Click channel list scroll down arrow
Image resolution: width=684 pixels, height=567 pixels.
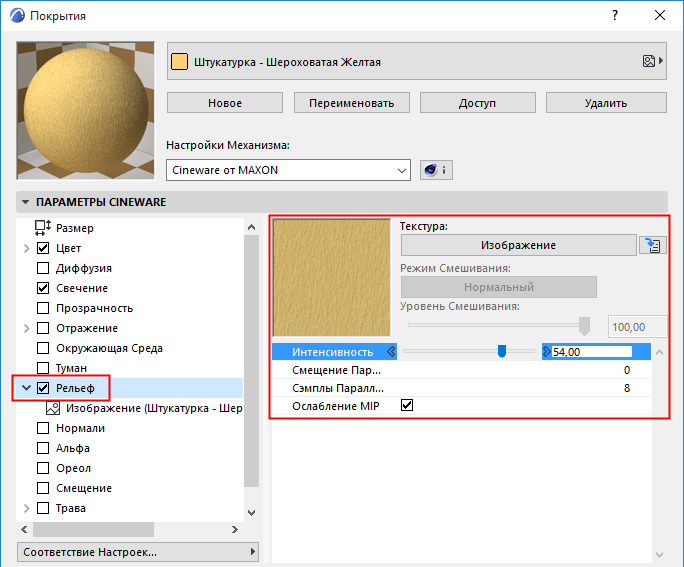[x=251, y=512]
